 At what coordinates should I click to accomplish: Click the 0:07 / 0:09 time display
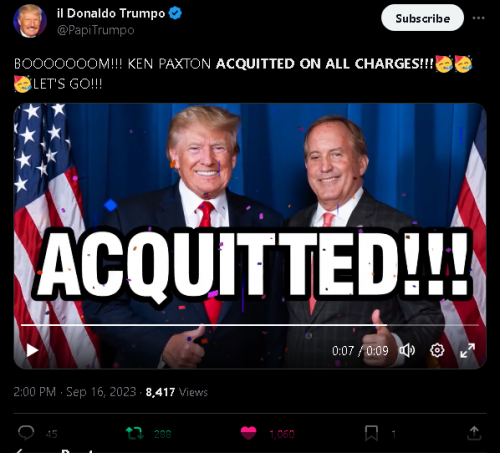(360, 351)
